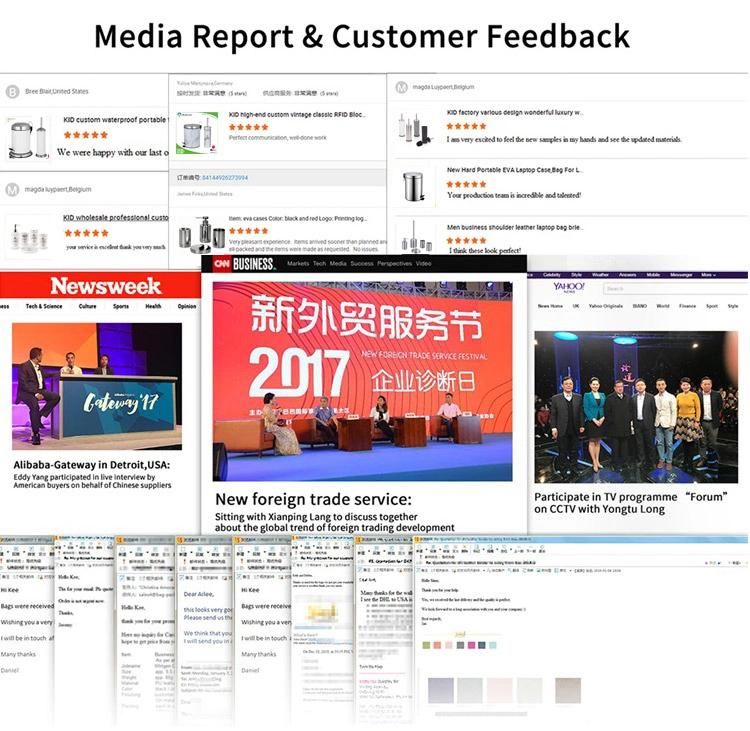Open Finance in Yahoo News navigation
This screenshot has width=750, height=731.
point(687,306)
